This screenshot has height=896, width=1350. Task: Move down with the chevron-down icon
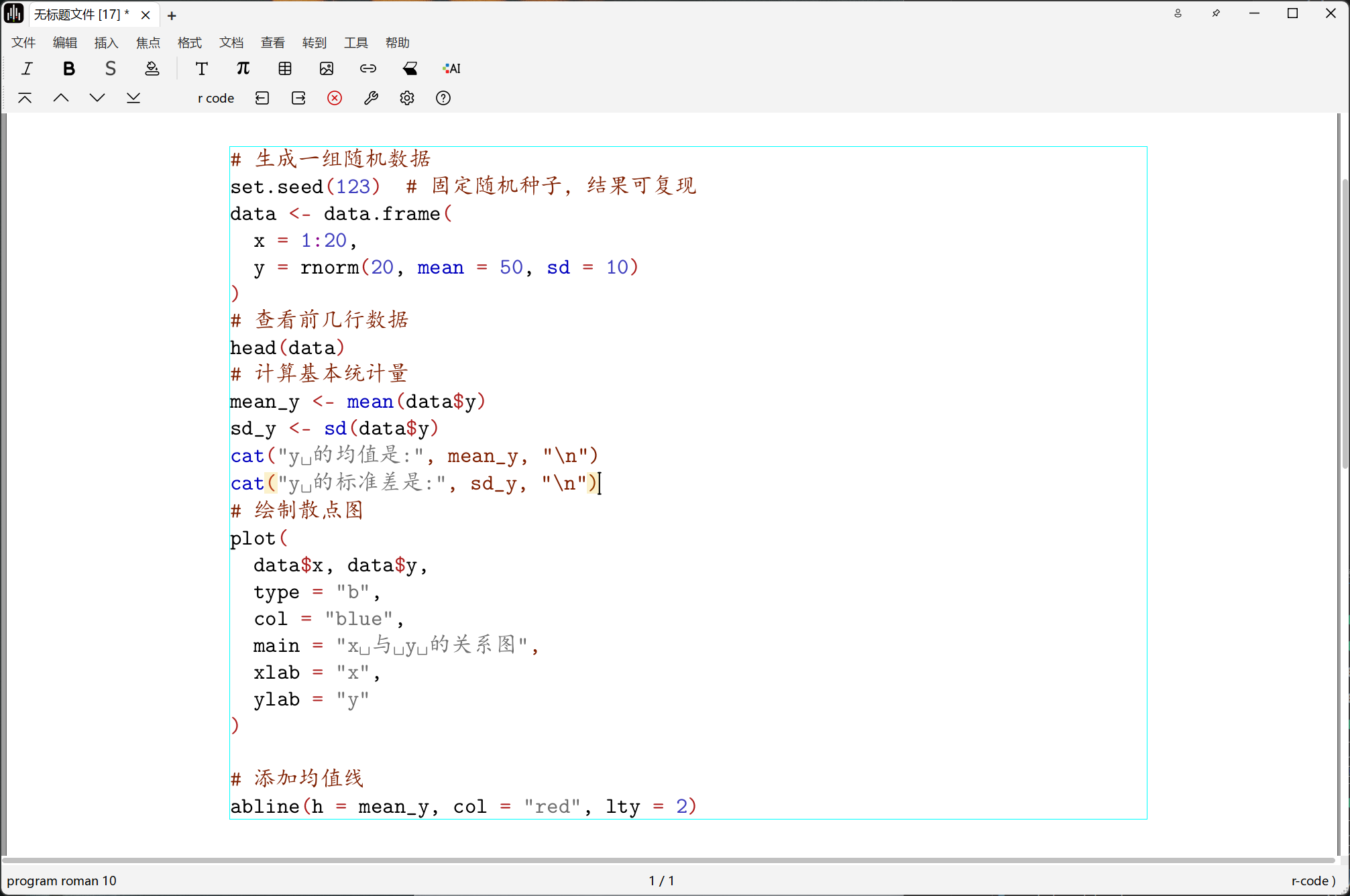(x=97, y=98)
